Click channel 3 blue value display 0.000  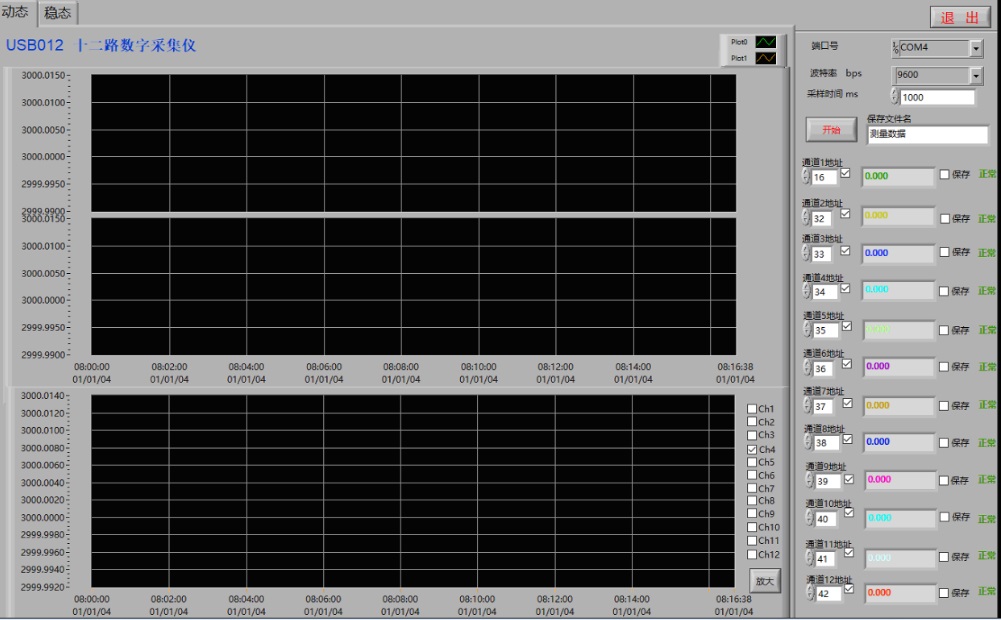898,253
